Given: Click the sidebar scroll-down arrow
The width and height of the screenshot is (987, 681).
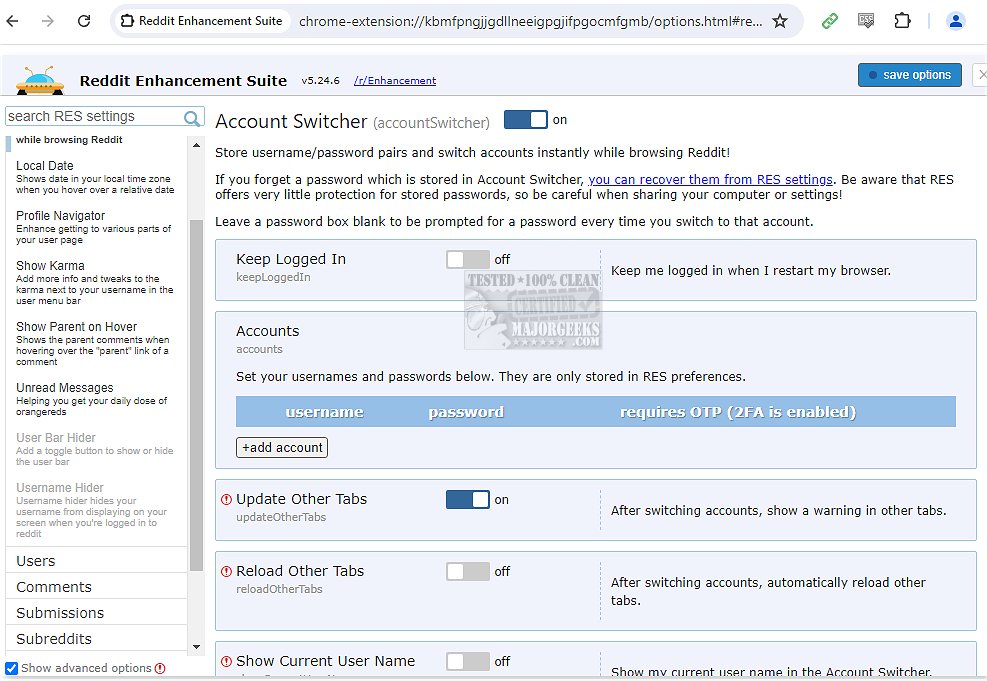Looking at the screenshot, I should 196,647.
